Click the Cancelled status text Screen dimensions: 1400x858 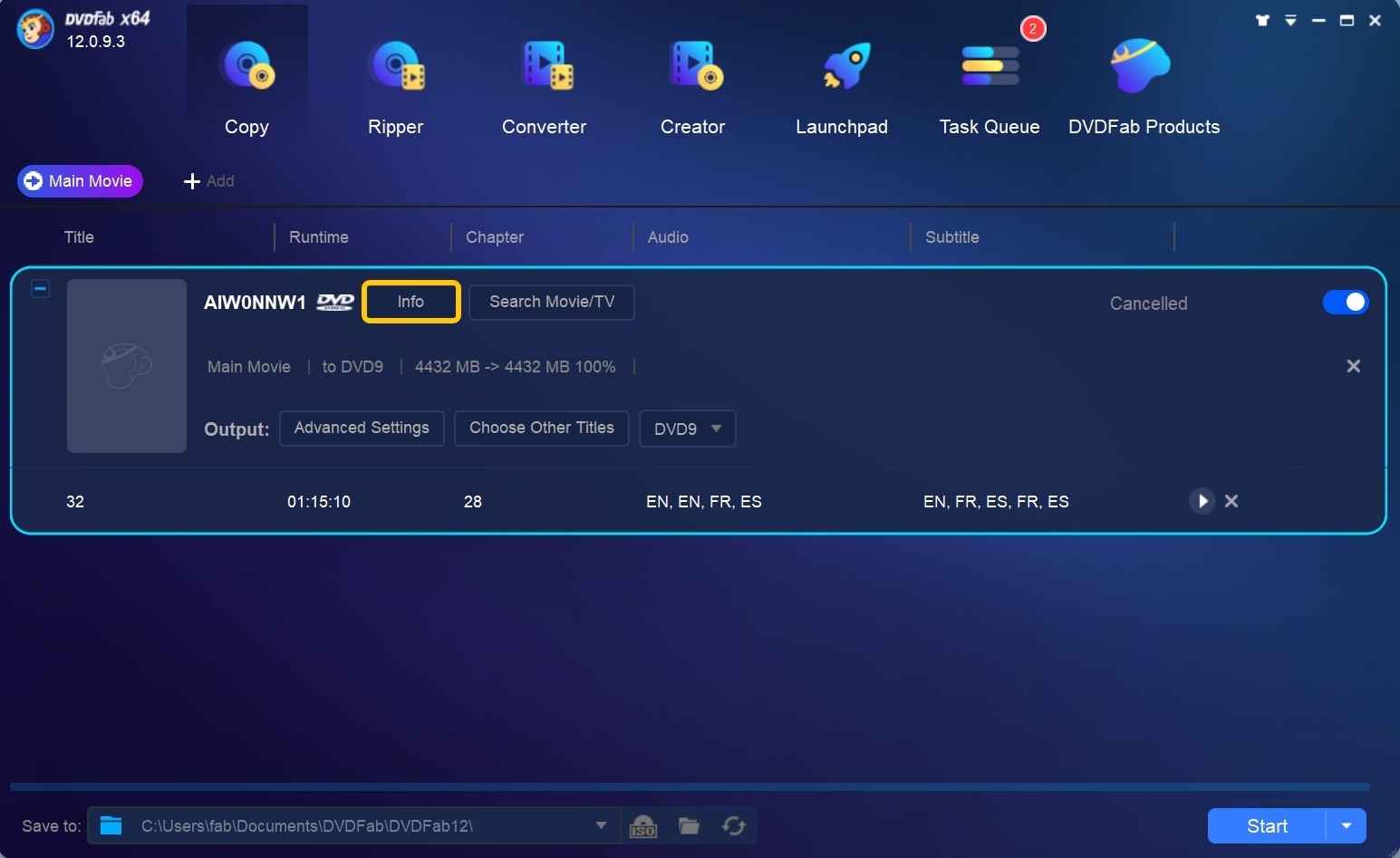click(x=1148, y=304)
